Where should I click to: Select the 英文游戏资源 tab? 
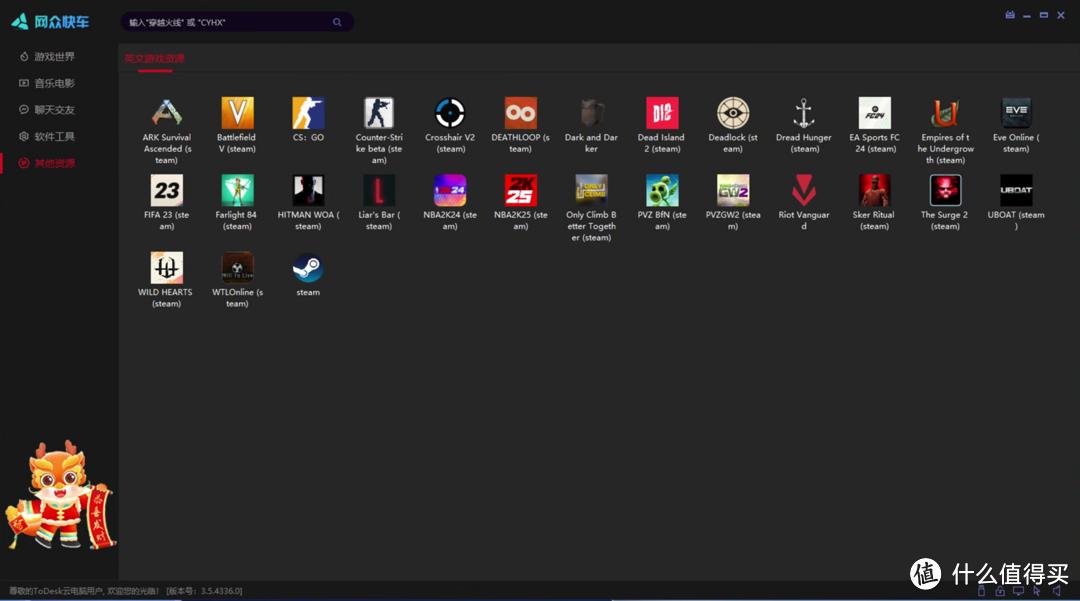154,59
